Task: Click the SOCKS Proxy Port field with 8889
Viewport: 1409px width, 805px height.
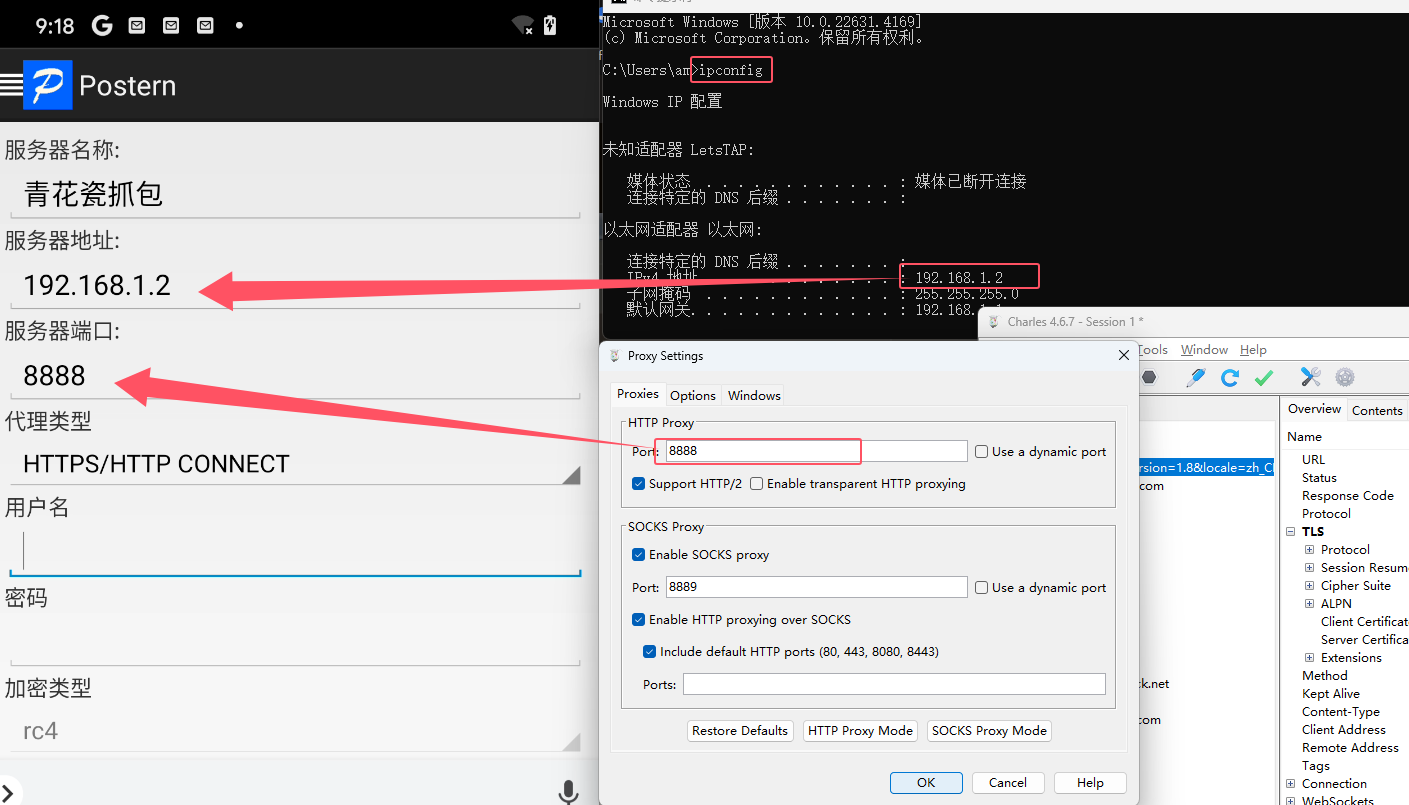Action: tap(815, 587)
